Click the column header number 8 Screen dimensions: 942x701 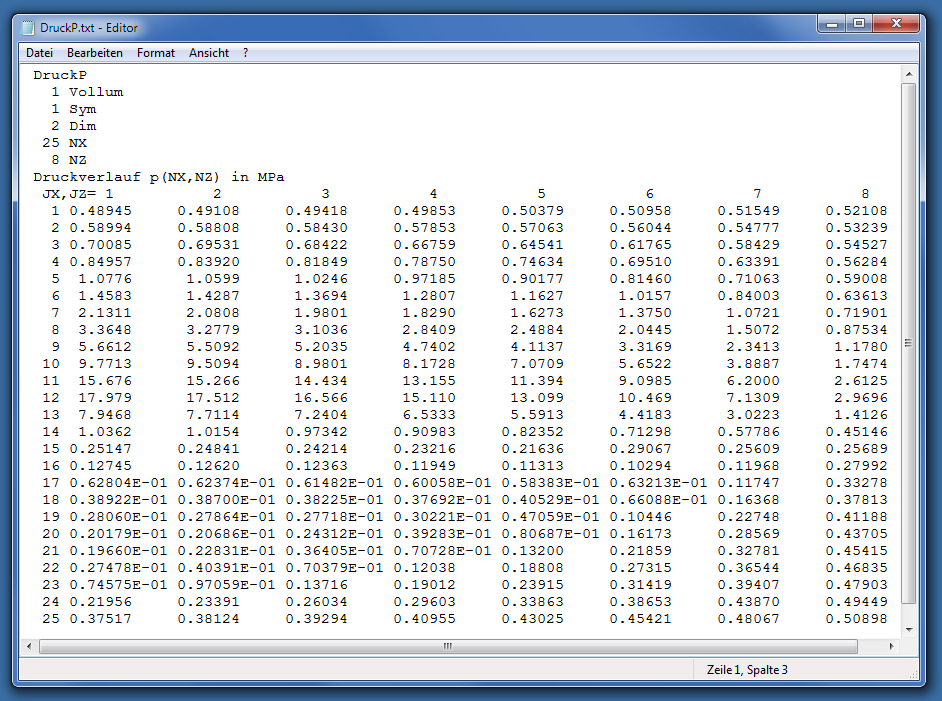coord(865,194)
